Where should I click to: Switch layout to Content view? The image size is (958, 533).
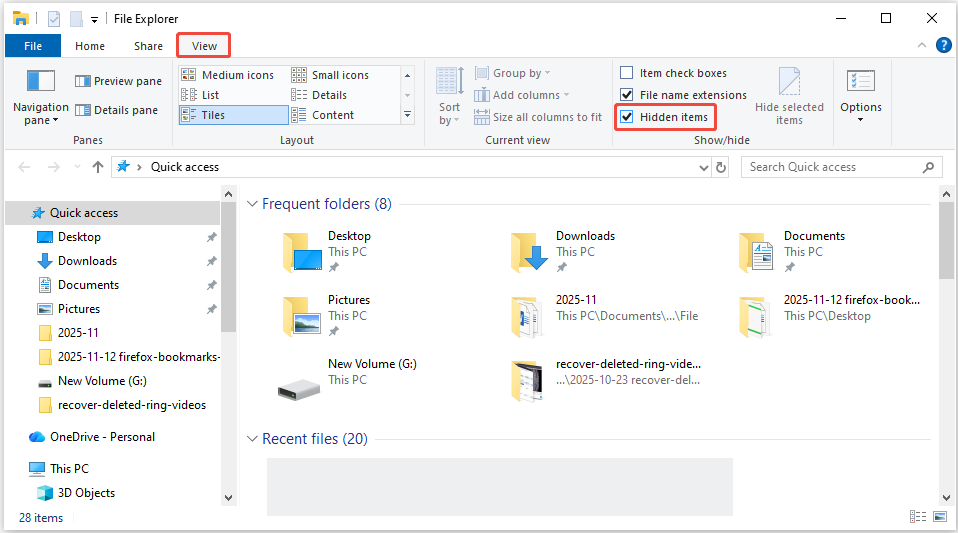(x=323, y=115)
